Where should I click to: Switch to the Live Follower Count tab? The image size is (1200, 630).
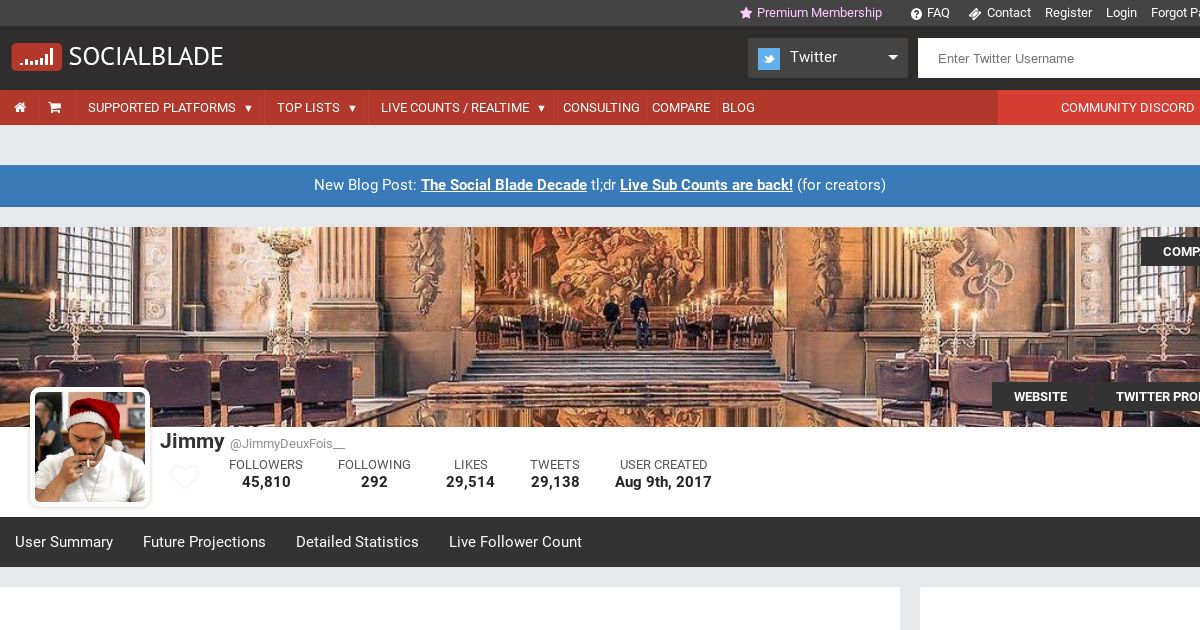pos(515,542)
